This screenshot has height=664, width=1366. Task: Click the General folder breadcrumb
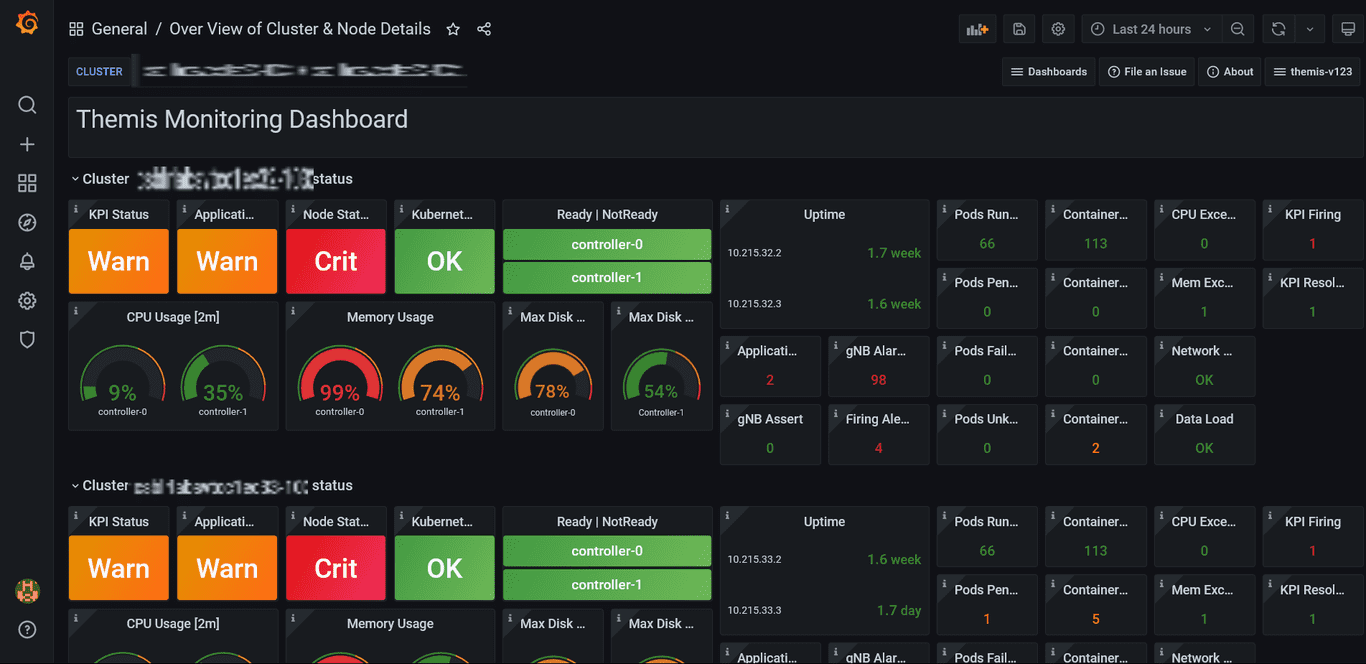point(119,29)
